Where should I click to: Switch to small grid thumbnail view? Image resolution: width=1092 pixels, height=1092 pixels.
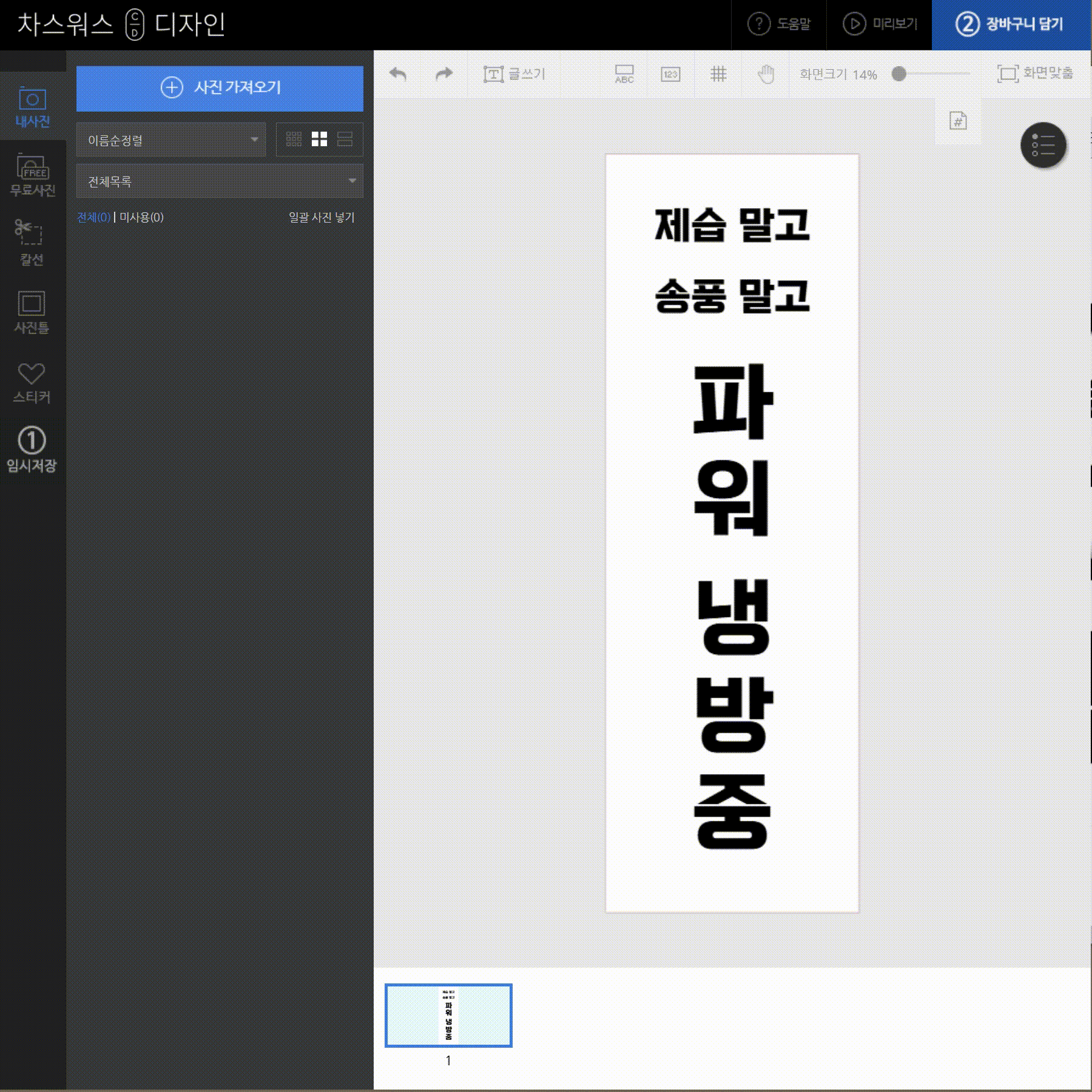tap(294, 140)
